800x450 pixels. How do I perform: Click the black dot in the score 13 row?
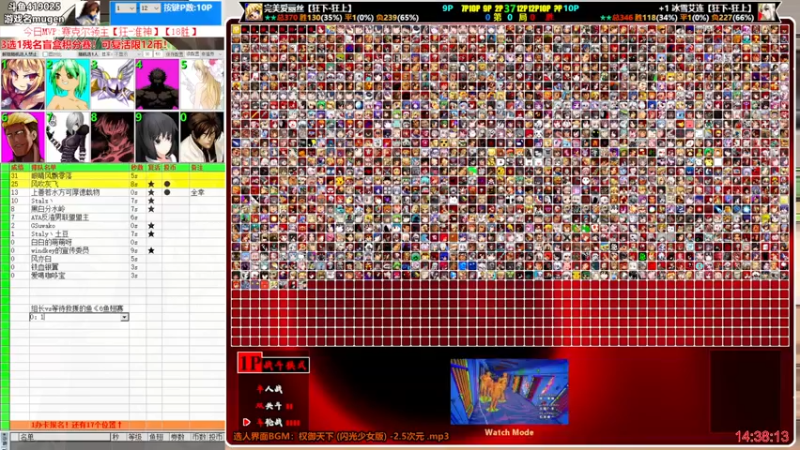tap(167, 192)
